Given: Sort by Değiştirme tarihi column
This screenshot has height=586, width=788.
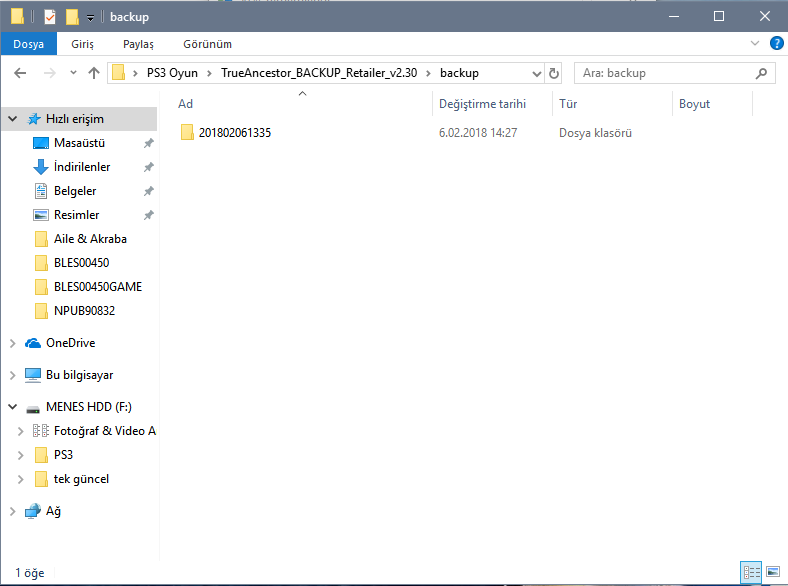Looking at the screenshot, I should 492,104.
